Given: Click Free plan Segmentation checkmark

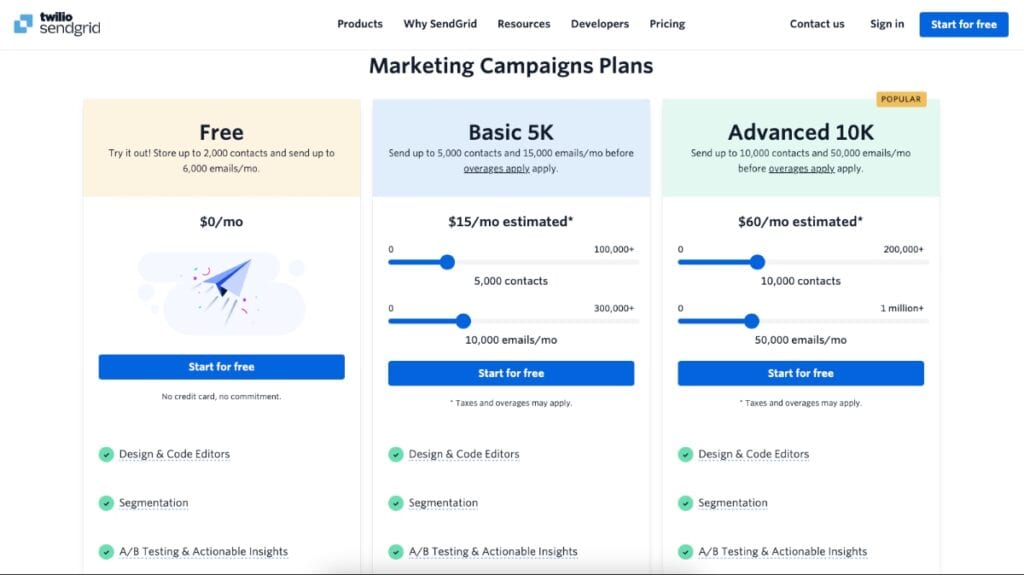Looking at the screenshot, I should point(106,503).
